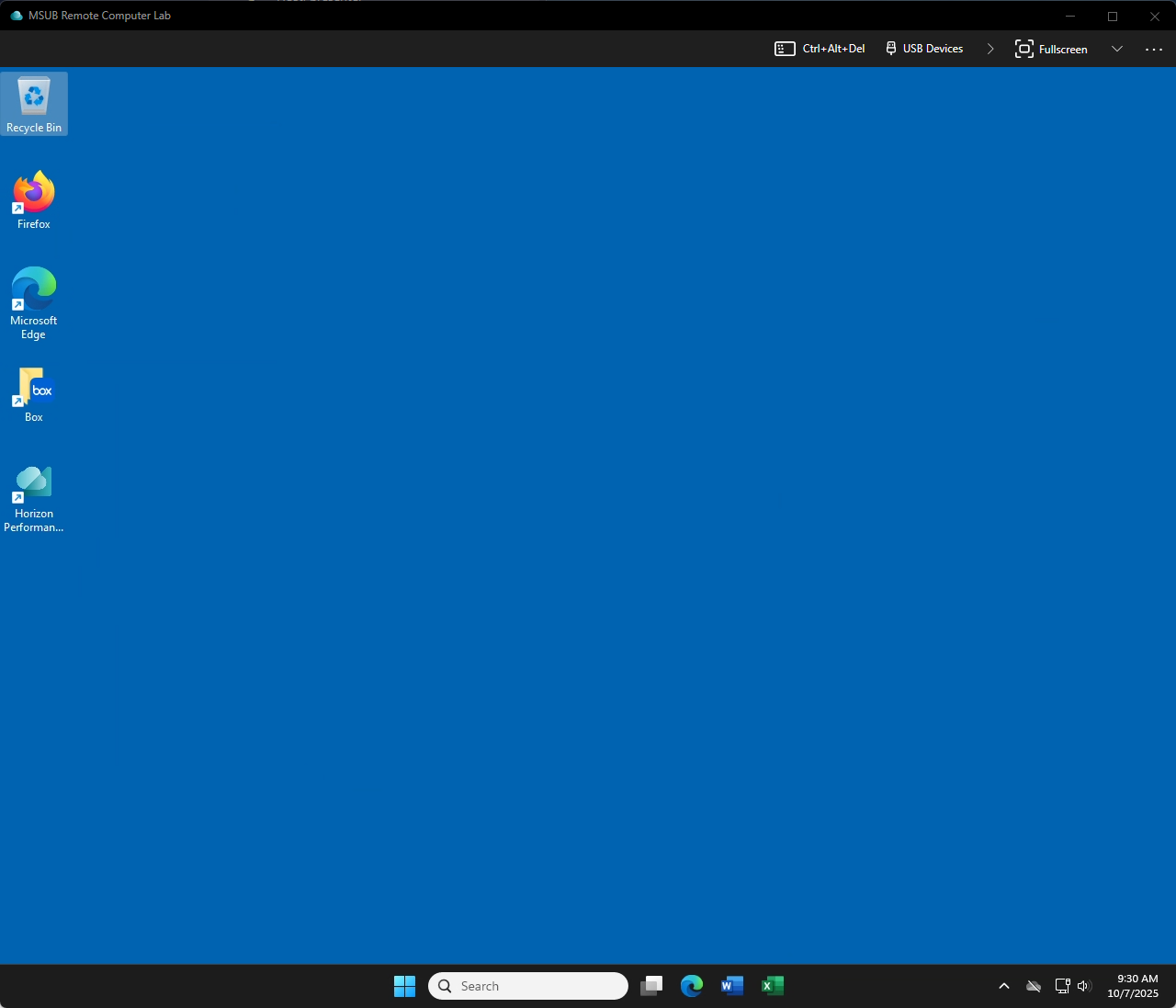Click the volume speaker tray icon

point(1084,986)
